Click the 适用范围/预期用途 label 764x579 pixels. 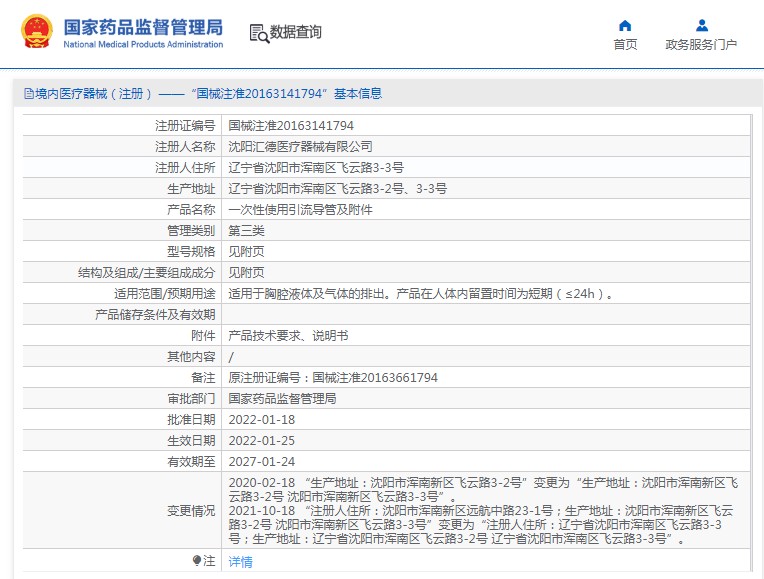(x=165, y=293)
